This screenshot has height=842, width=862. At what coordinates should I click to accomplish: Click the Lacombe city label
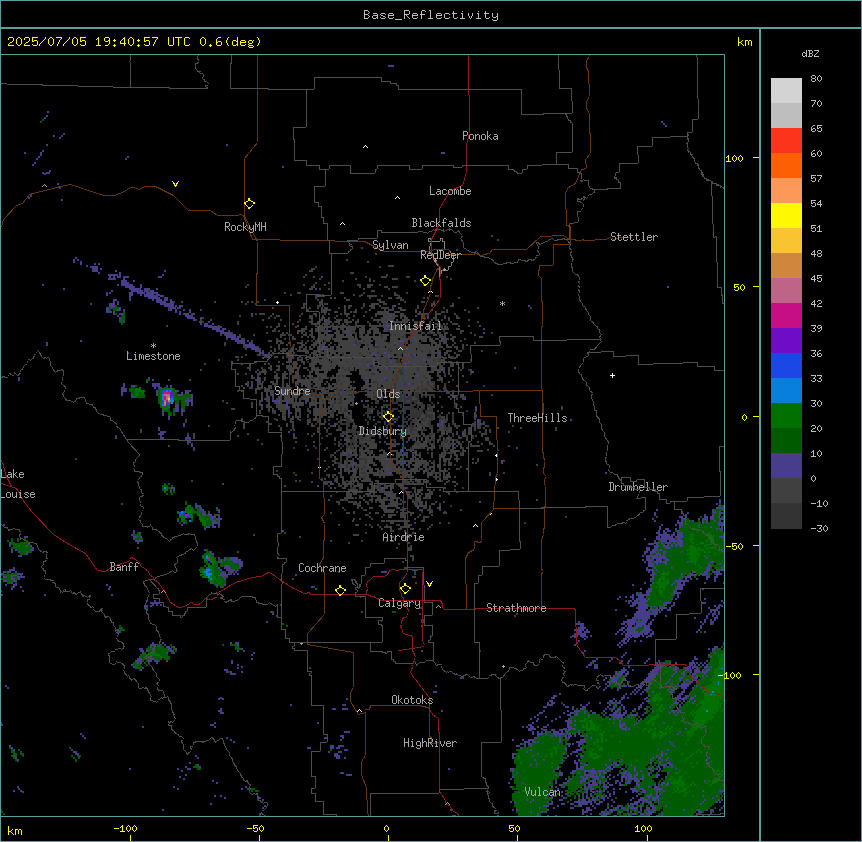tap(450, 191)
